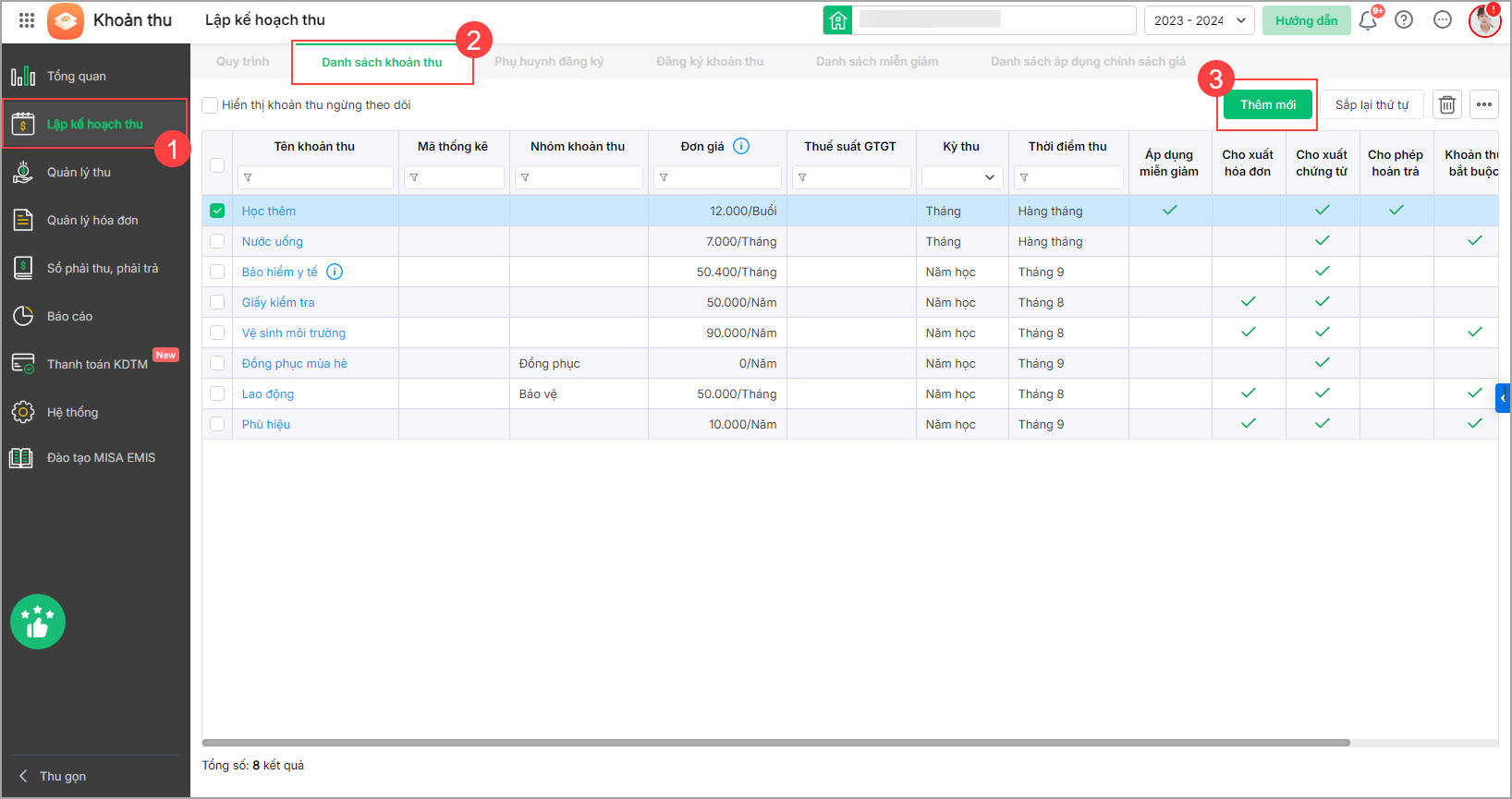Open the notifications bell
1512x799 pixels.
coord(1368,20)
